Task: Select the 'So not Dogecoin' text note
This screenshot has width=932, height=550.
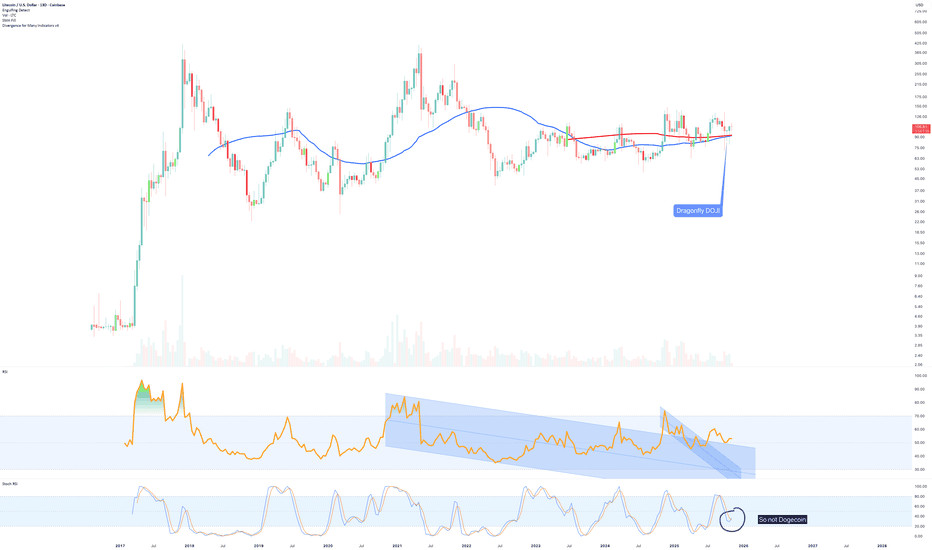Action: 782,519
